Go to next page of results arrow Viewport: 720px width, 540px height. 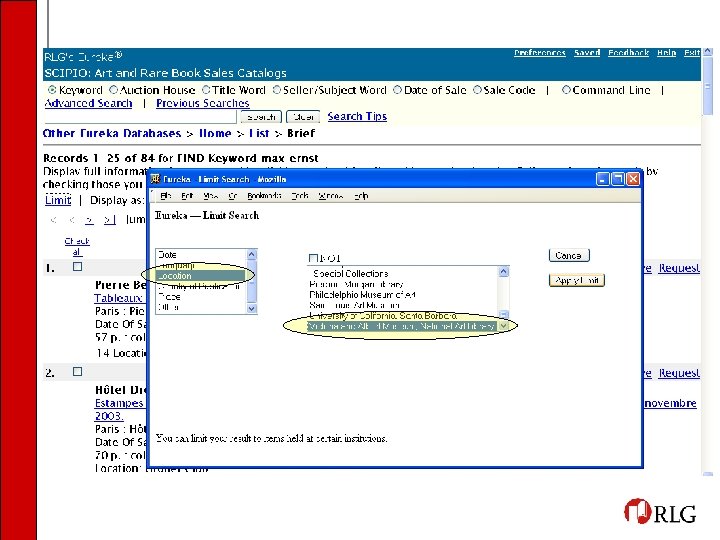pyautogui.click(x=90, y=220)
